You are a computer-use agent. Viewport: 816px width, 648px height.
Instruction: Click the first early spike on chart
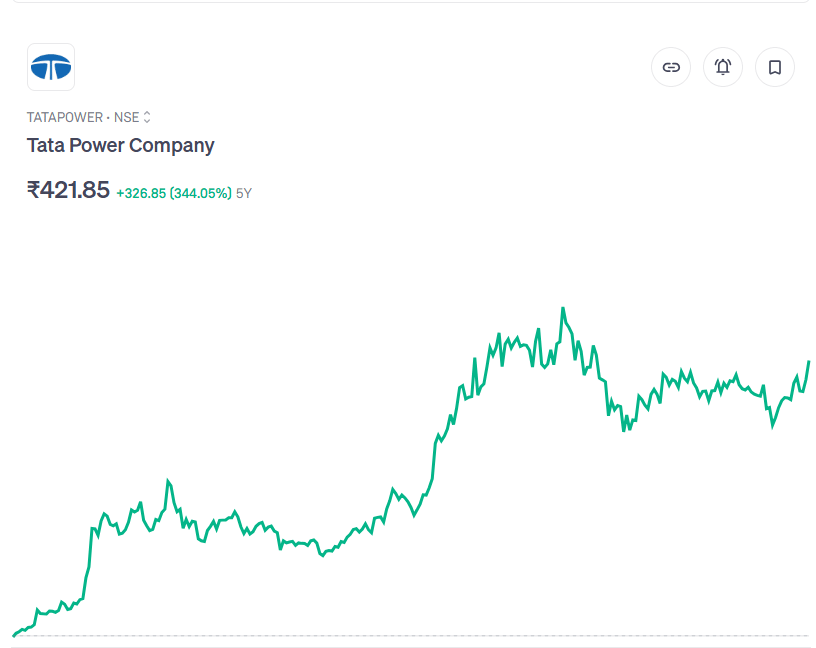point(168,481)
